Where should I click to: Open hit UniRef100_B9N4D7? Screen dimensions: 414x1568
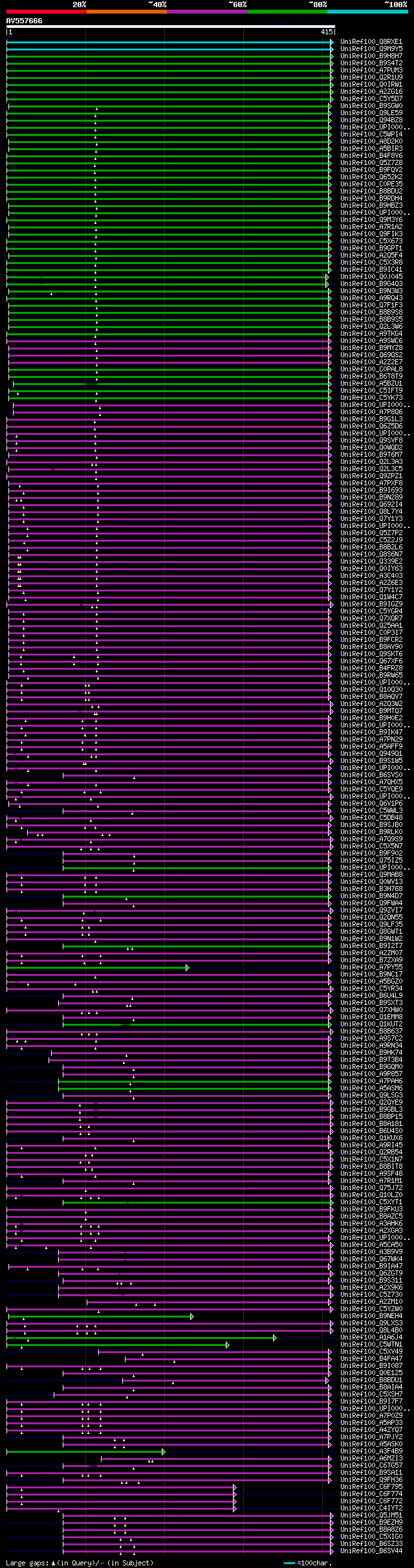[371, 896]
